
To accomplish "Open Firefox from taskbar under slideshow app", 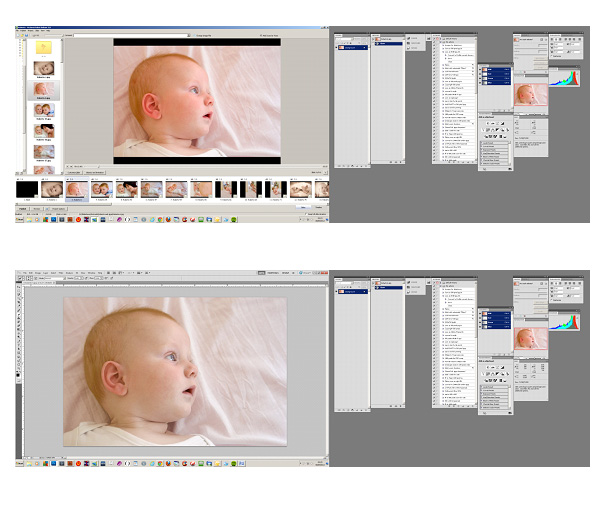I will [x=168, y=219].
